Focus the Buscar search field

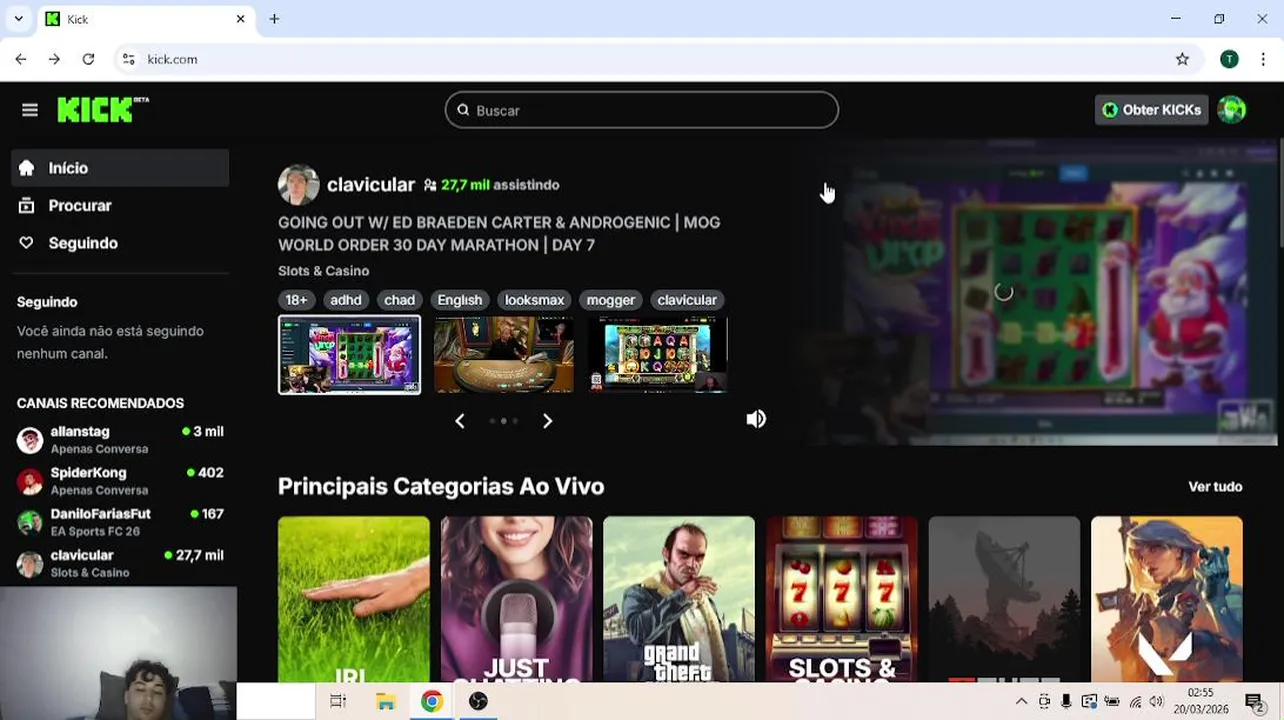642,110
